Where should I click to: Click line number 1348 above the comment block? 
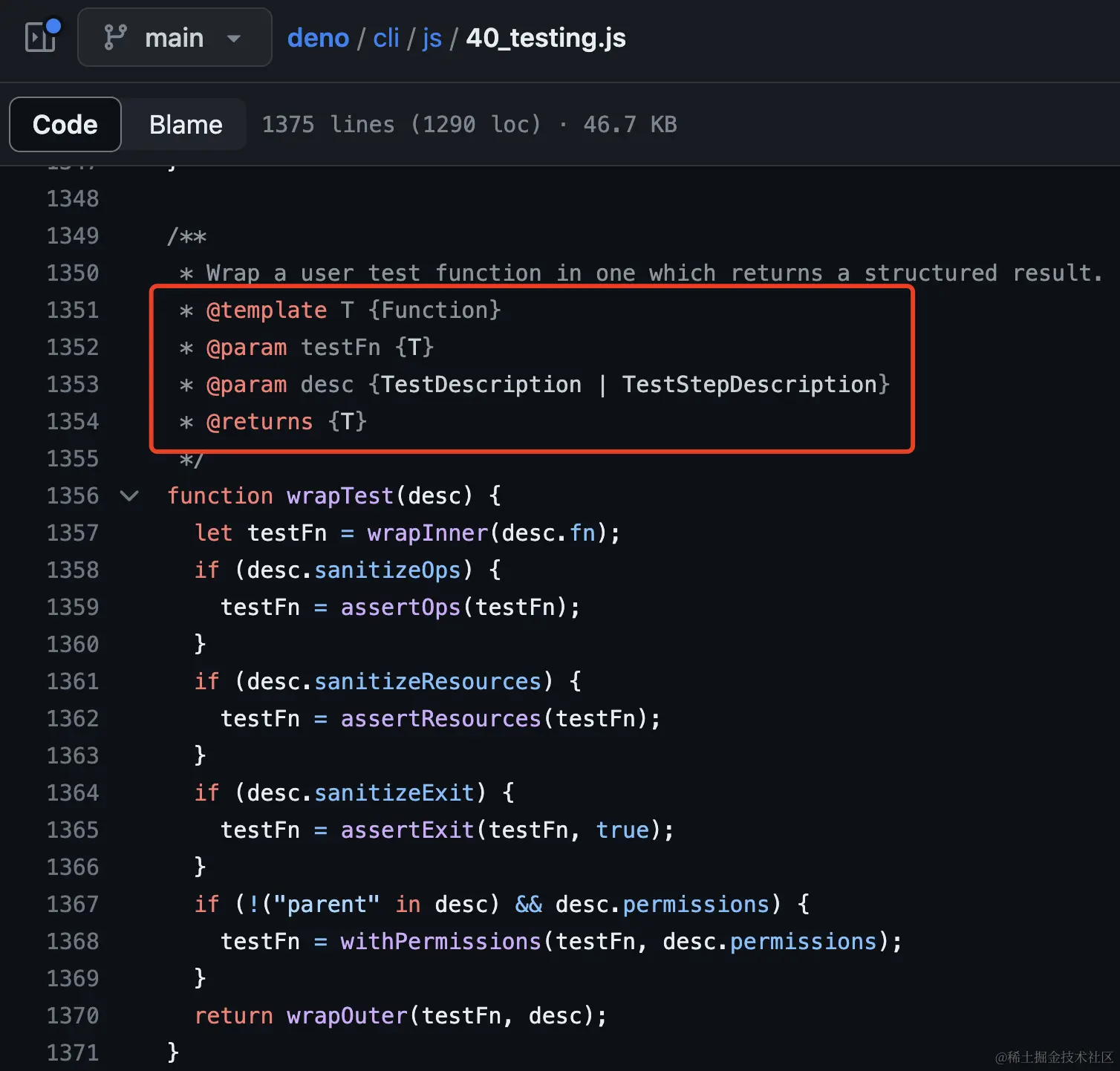(72, 198)
